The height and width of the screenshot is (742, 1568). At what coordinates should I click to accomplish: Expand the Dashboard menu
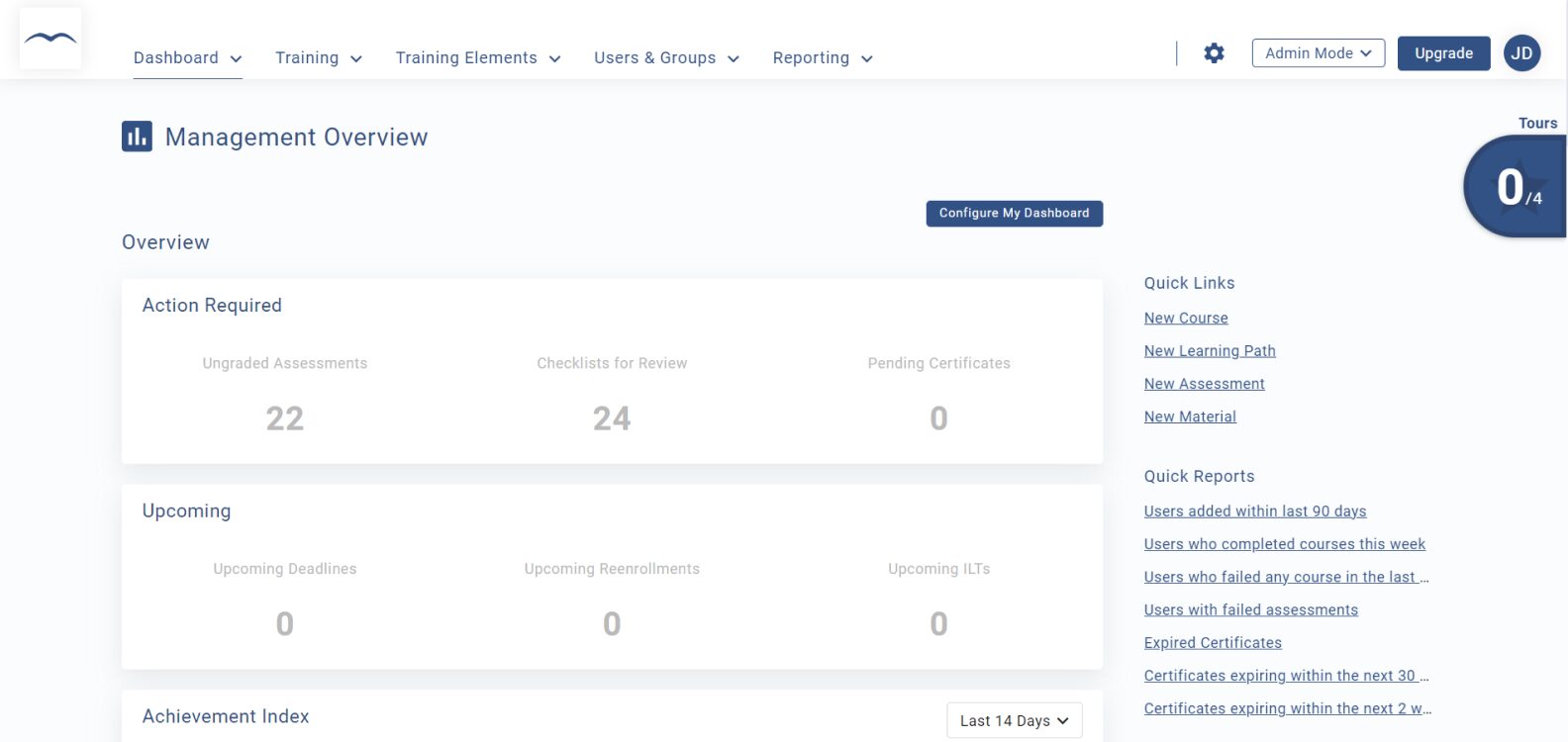pyautogui.click(x=187, y=58)
